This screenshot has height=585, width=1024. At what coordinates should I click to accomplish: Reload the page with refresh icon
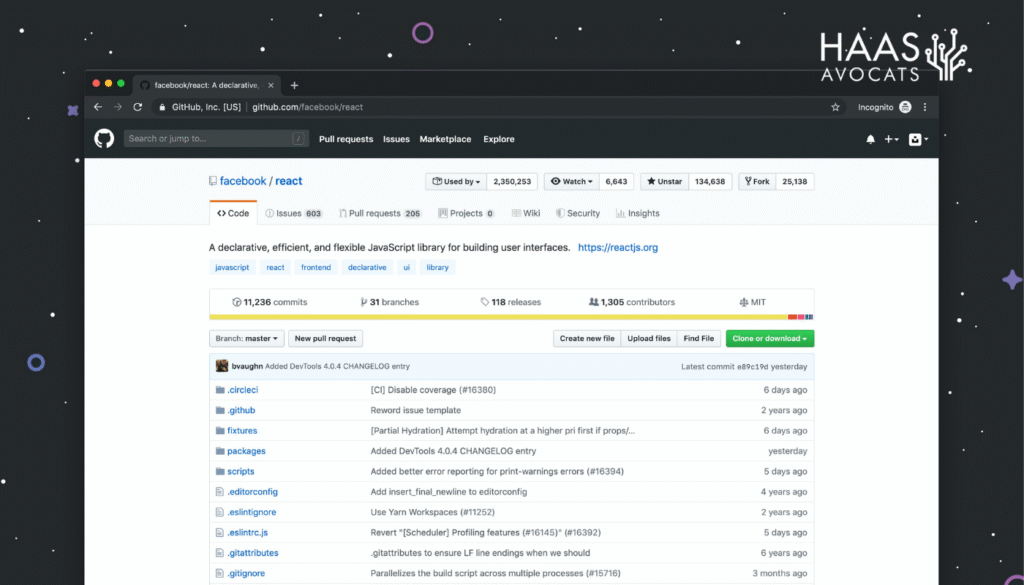coord(138,107)
